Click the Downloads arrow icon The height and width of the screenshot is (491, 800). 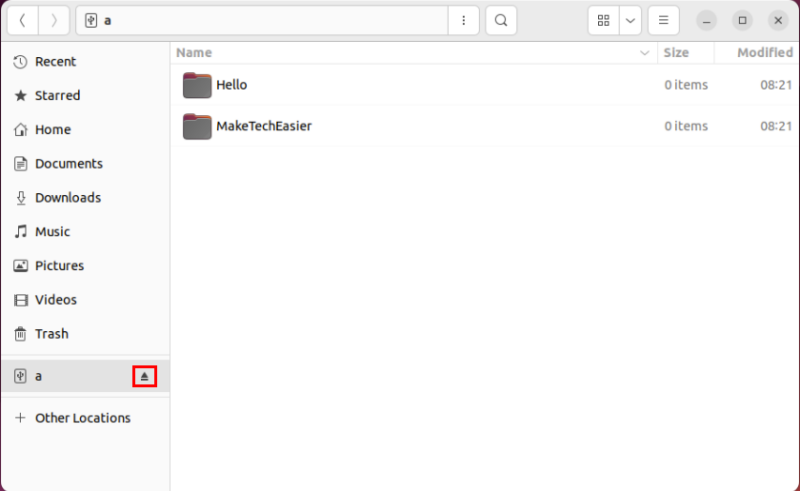click(x=20, y=198)
